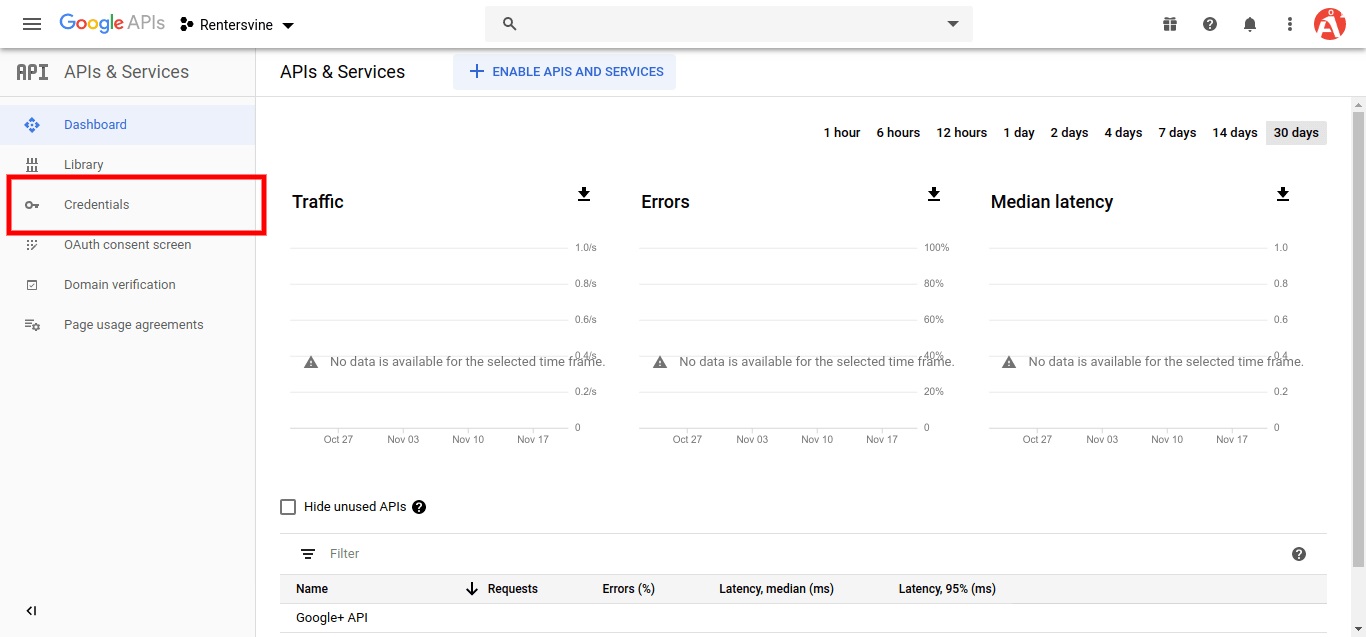Click ENABLE APIS AND SERVICES
The width and height of the screenshot is (1366, 637).
pyautogui.click(x=564, y=71)
